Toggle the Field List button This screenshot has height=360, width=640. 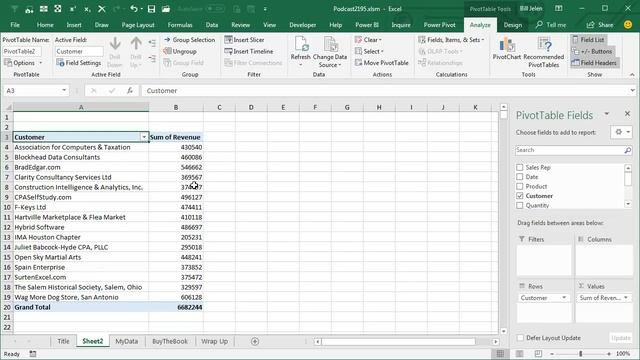588,40
